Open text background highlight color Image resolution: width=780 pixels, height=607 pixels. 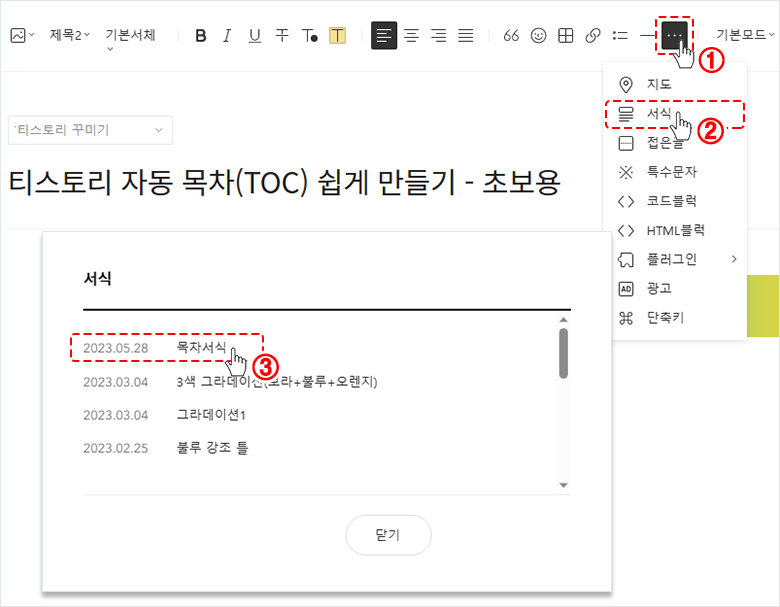[337, 35]
